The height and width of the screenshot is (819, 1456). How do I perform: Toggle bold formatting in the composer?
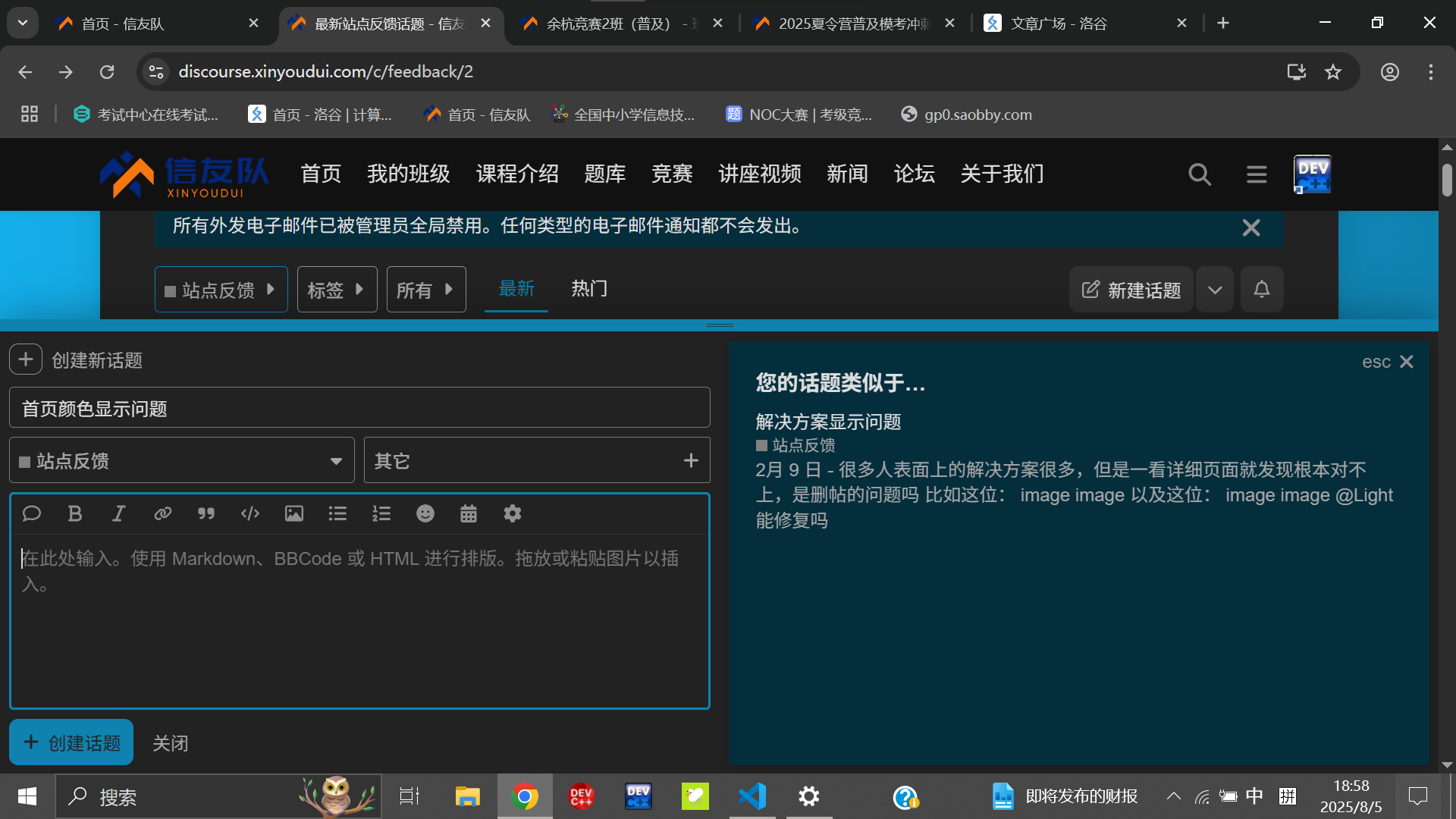[74, 513]
